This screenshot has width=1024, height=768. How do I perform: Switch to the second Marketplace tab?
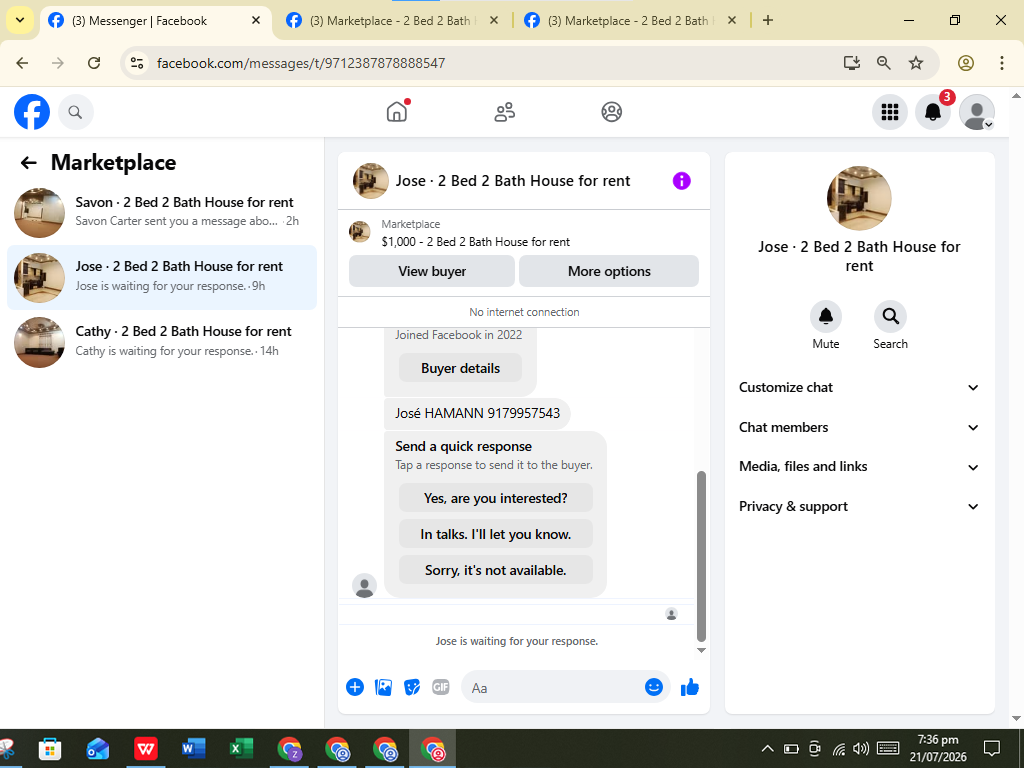pyautogui.click(x=393, y=21)
